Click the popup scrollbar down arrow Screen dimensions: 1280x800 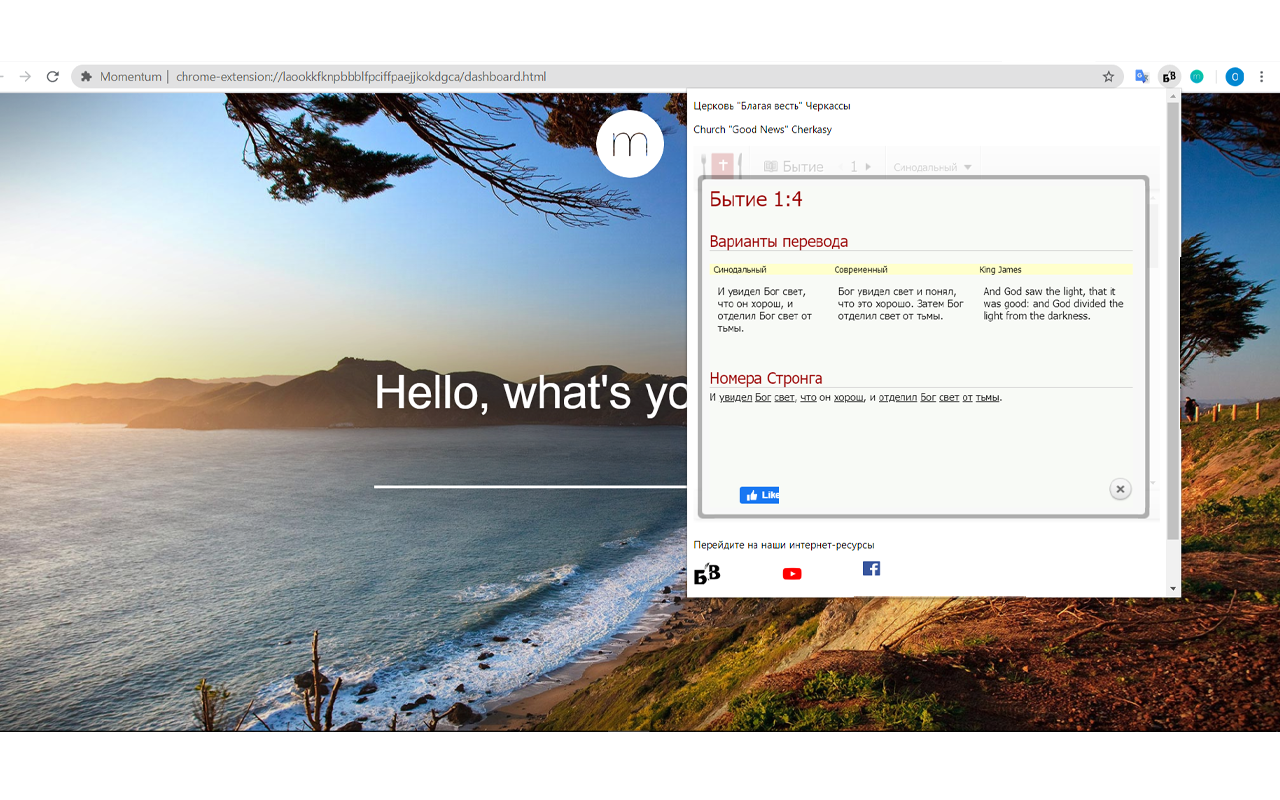point(1173,589)
